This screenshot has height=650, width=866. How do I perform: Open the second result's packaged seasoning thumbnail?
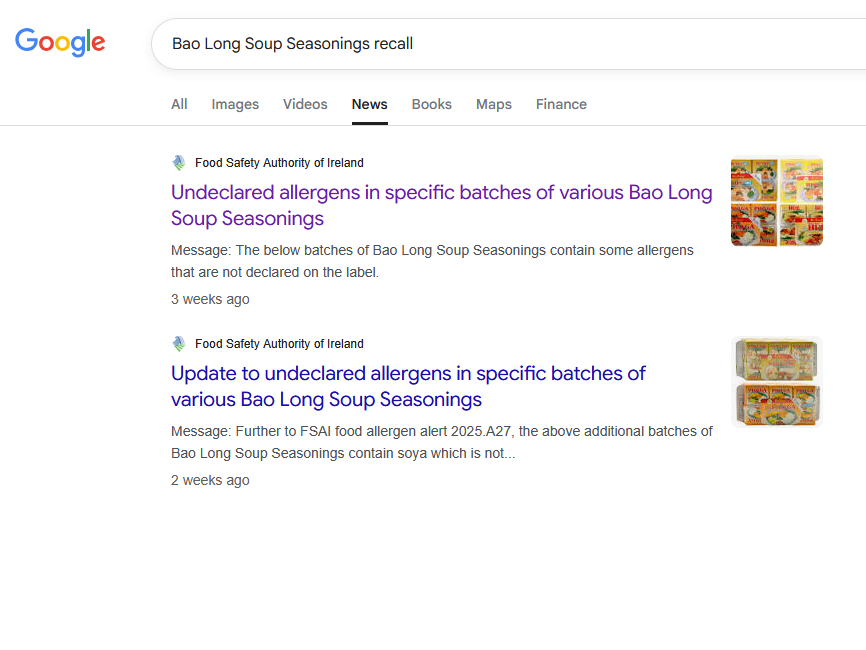pos(777,382)
